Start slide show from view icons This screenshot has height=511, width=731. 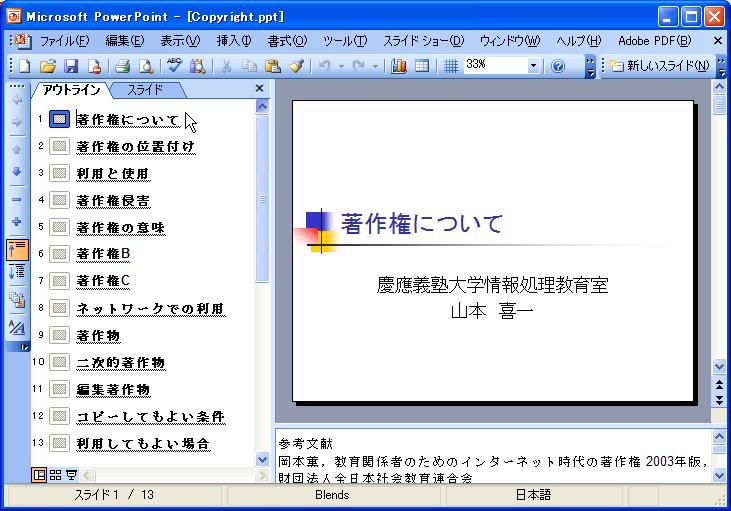click(x=71, y=475)
